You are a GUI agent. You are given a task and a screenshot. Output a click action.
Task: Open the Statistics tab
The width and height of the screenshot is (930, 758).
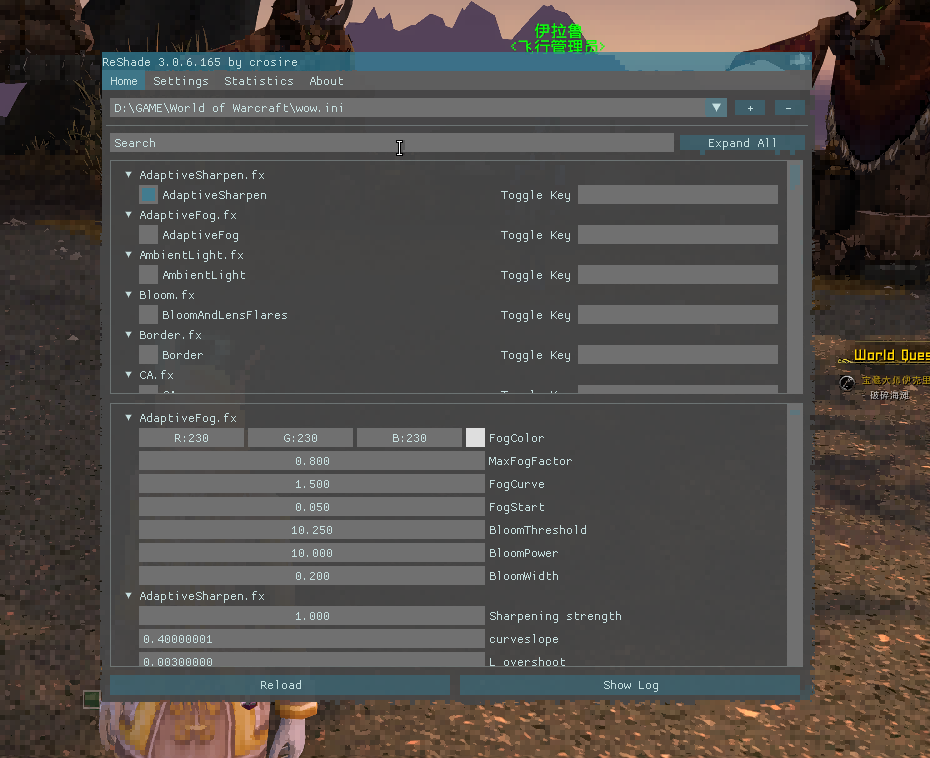coord(259,81)
